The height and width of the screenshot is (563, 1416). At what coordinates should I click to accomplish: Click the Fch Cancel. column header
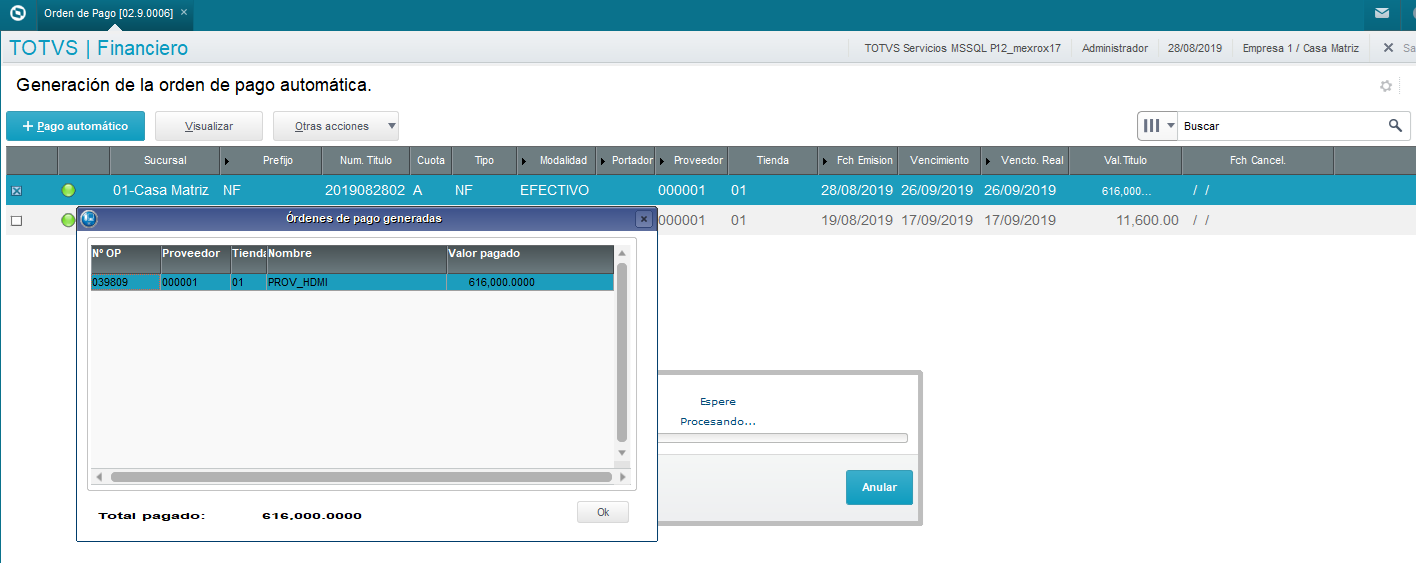1257,160
